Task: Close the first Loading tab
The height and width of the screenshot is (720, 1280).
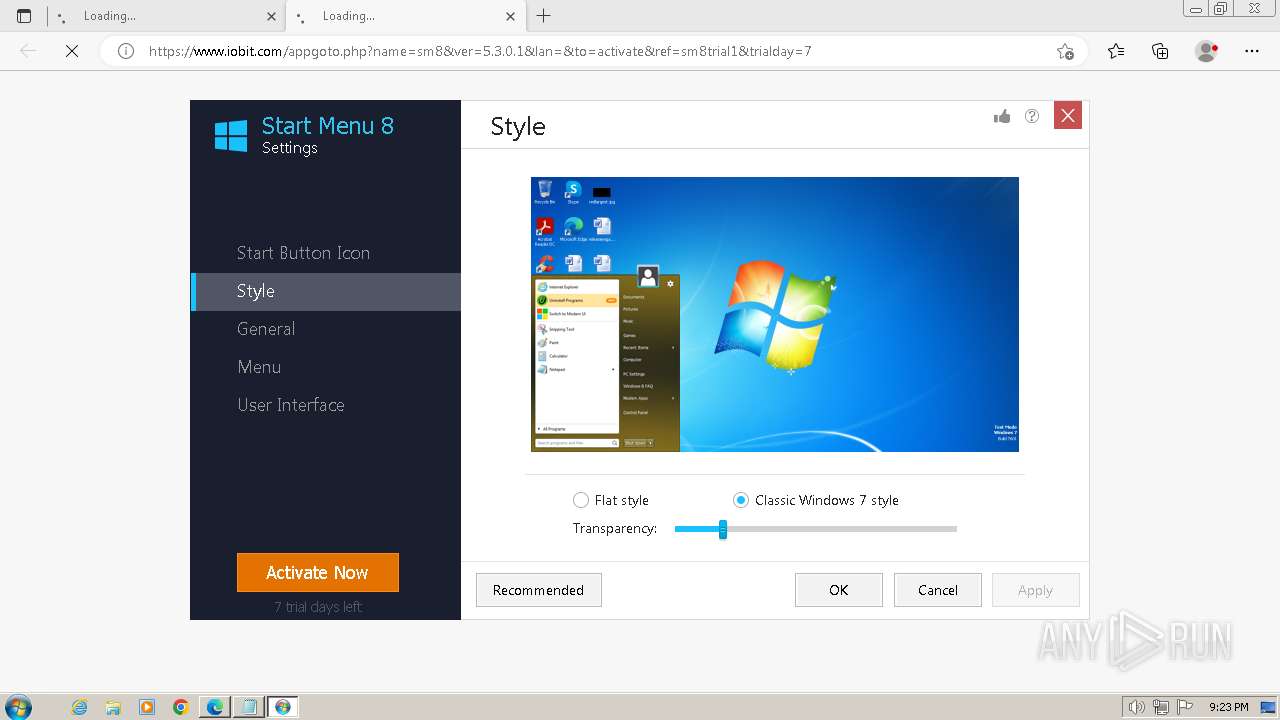Action: point(272,16)
